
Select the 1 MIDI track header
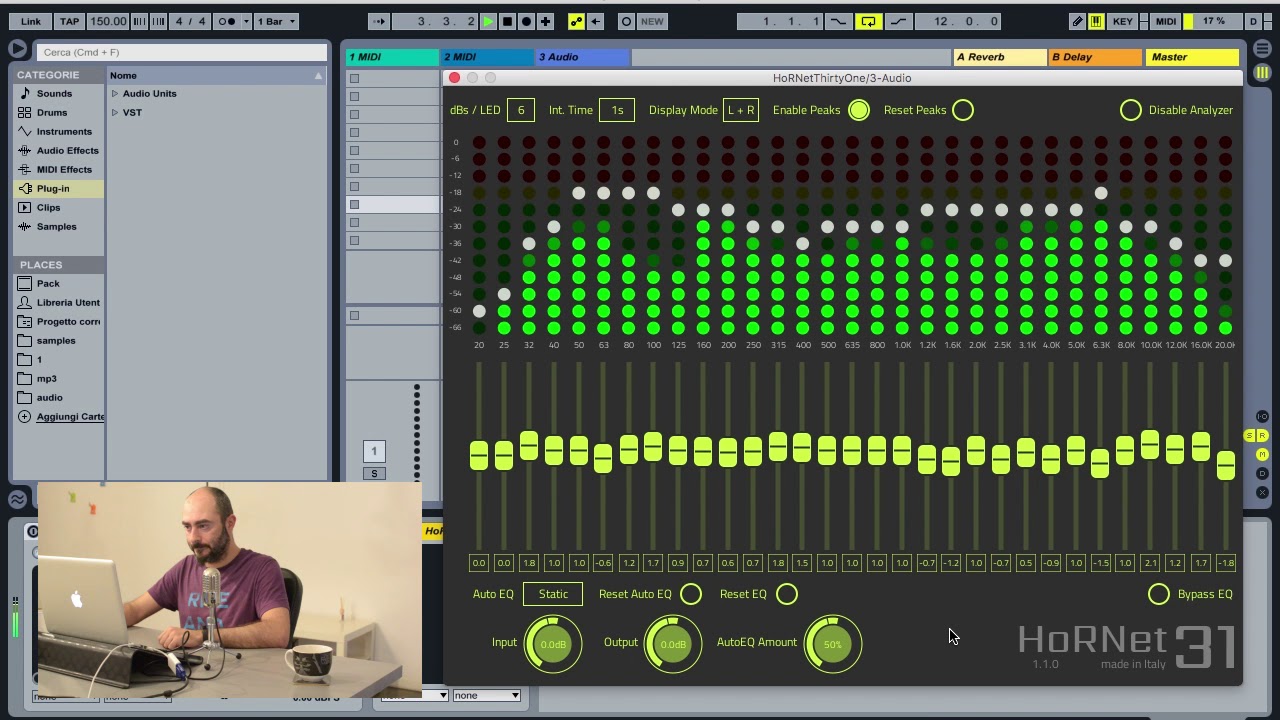coord(391,57)
